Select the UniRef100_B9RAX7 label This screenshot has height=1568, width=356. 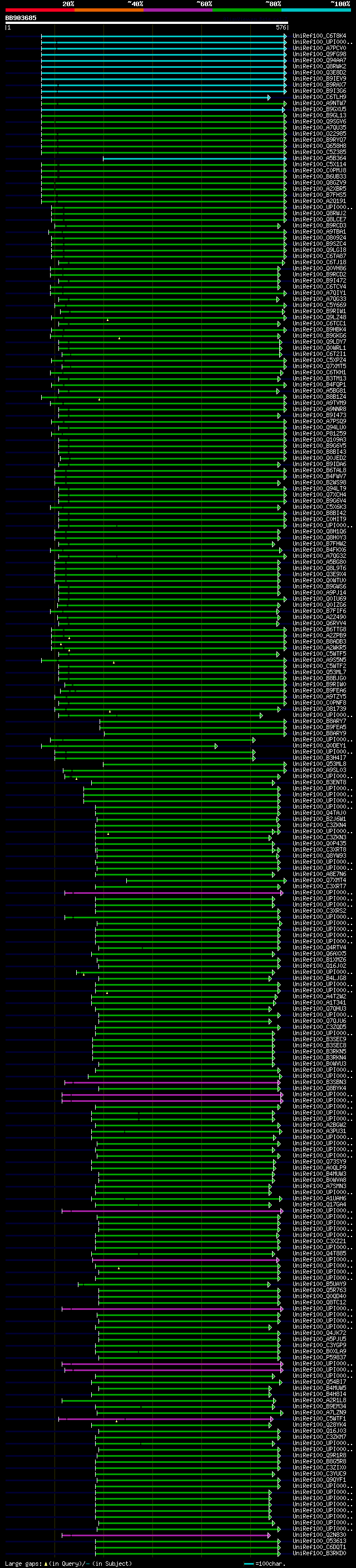coord(319,85)
